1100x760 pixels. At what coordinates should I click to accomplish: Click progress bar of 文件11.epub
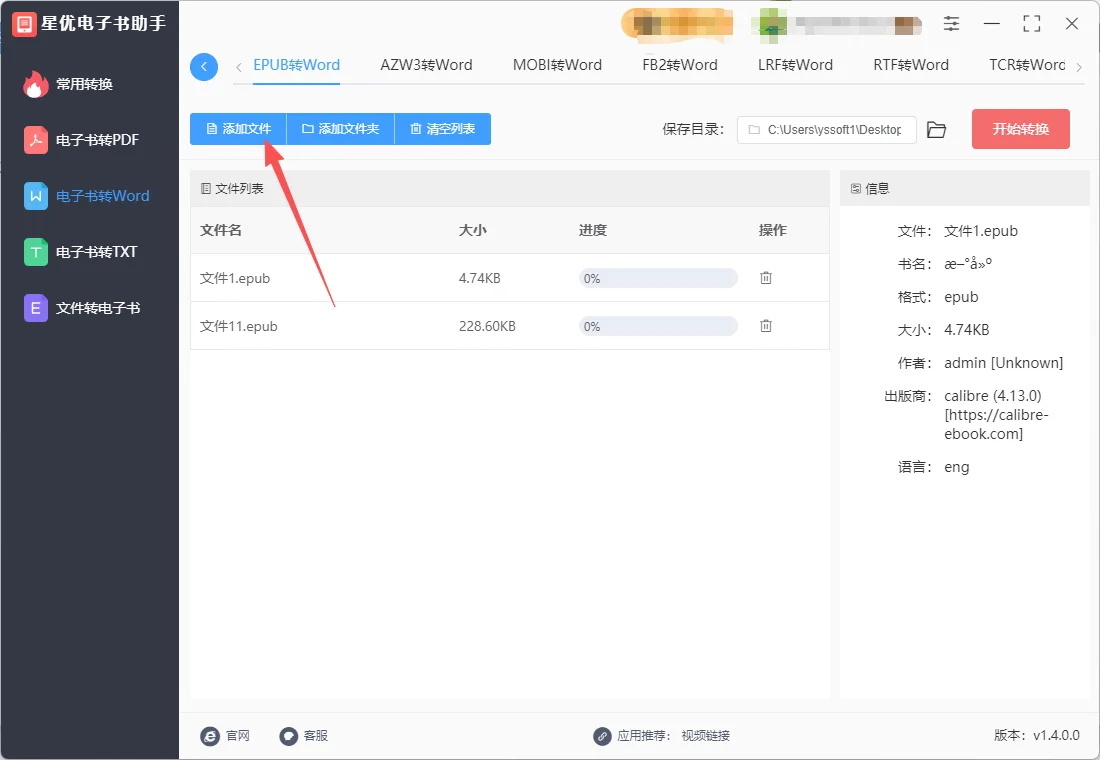(658, 326)
